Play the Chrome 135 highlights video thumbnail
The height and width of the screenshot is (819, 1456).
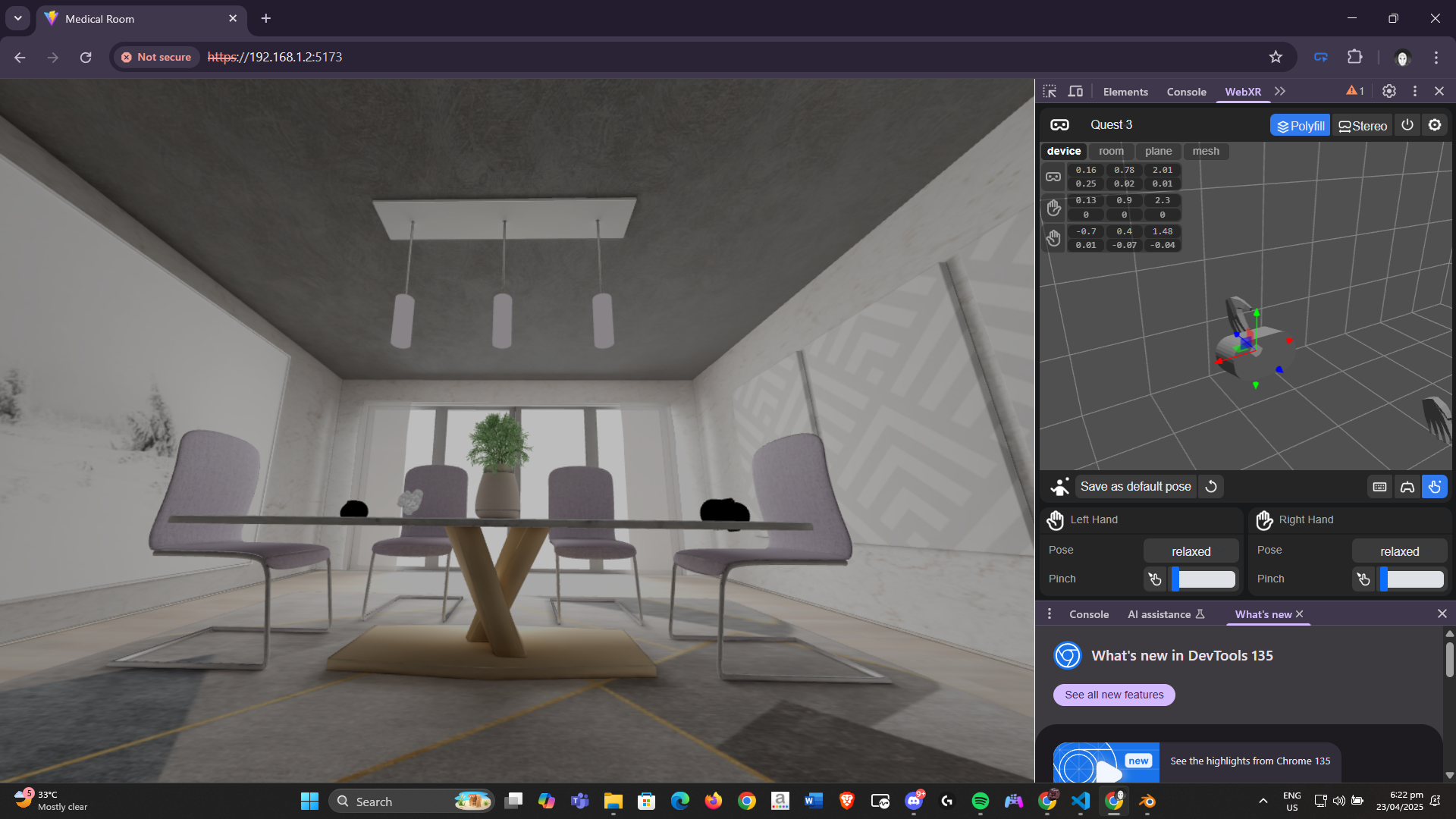[x=1106, y=763]
